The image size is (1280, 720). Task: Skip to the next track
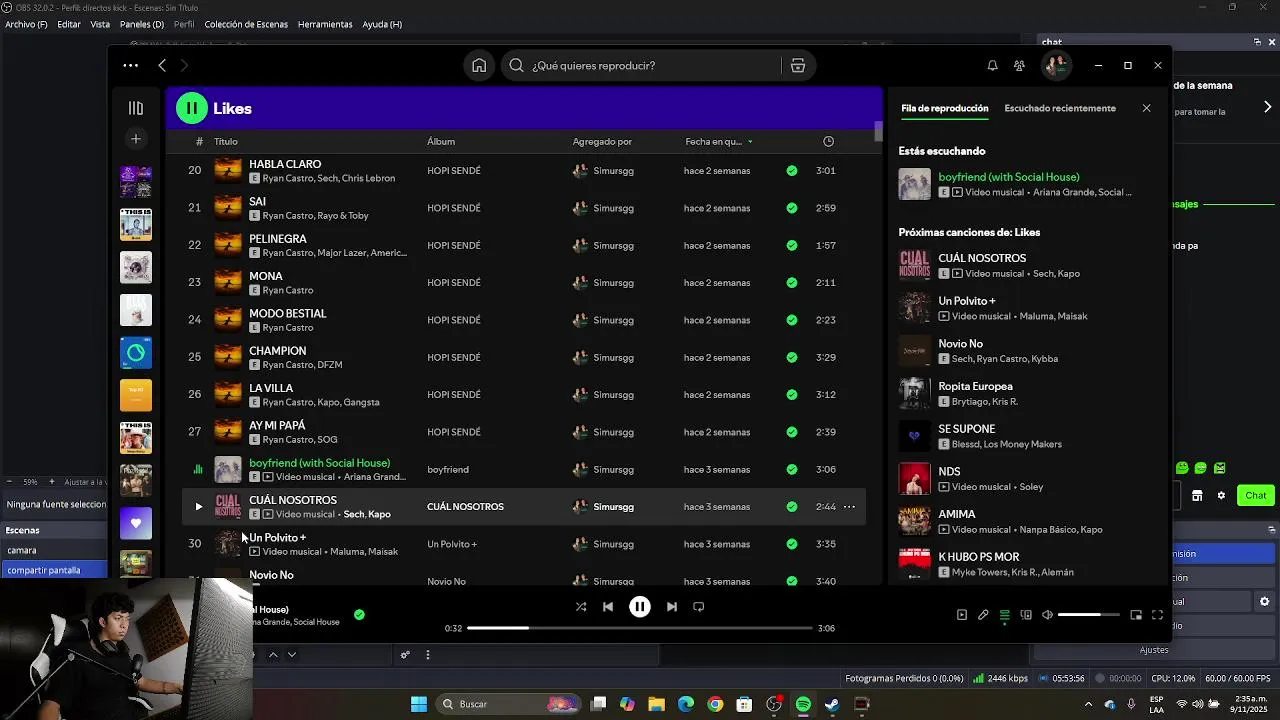click(x=672, y=607)
